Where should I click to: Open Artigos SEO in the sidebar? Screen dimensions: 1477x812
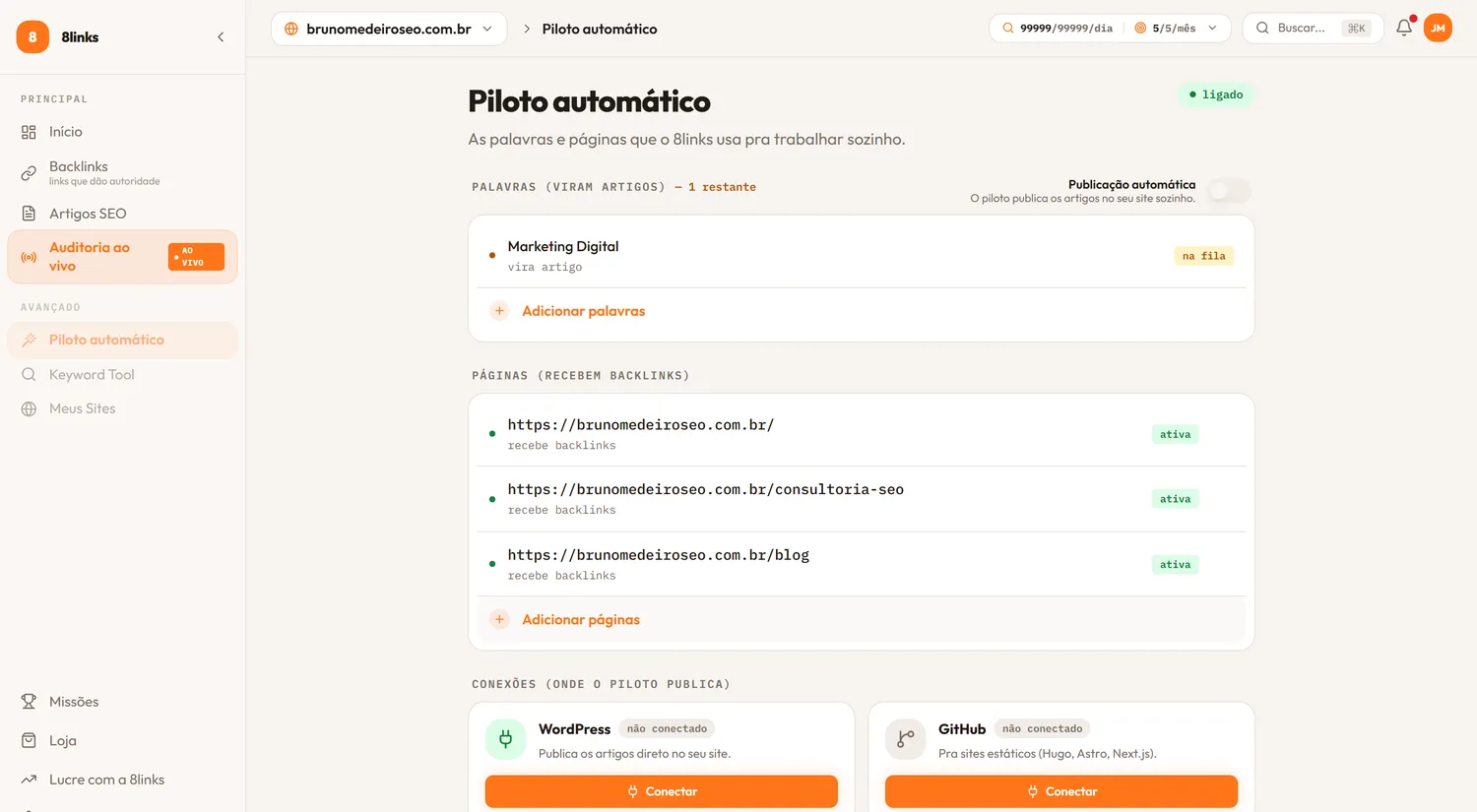[122, 214]
